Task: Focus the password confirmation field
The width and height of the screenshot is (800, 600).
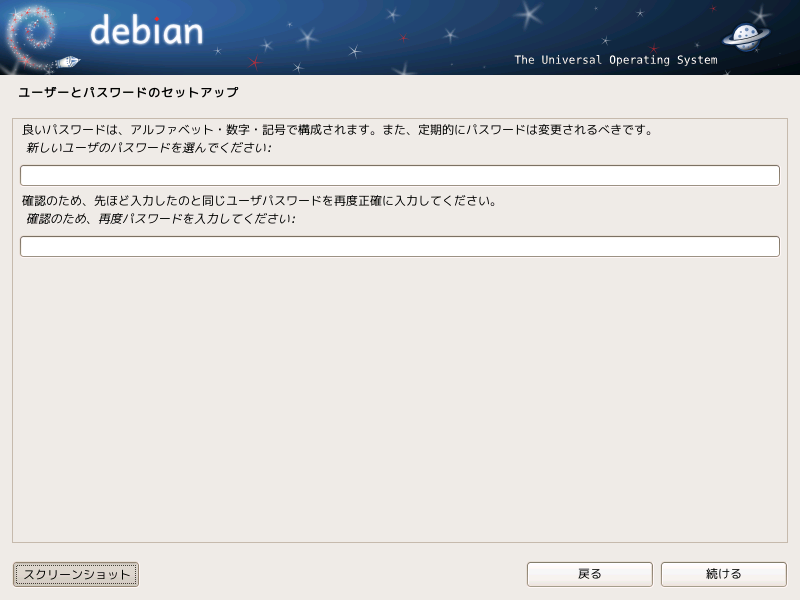Action: pyautogui.click(x=400, y=246)
